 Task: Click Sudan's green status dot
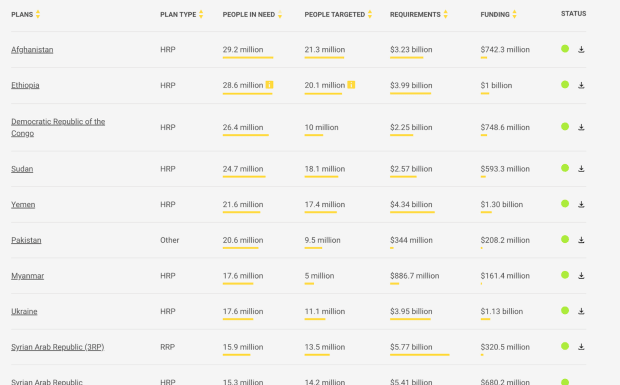pos(565,168)
